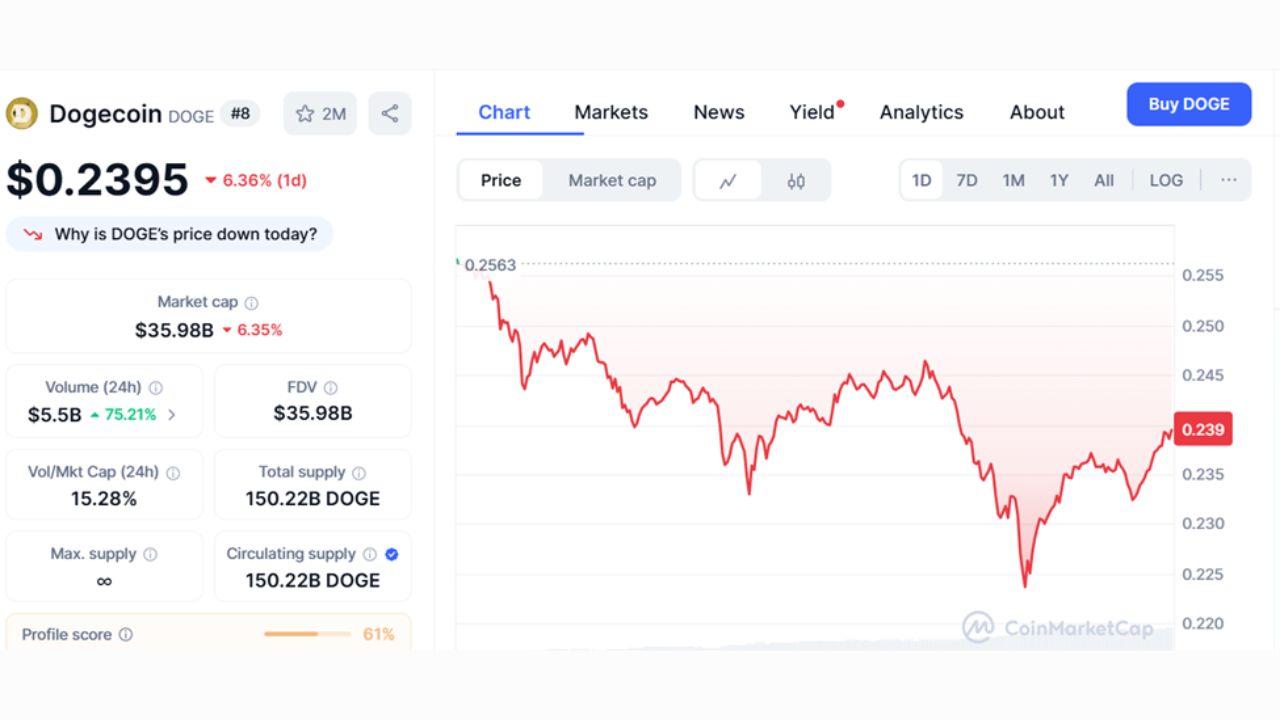Switch to candlestick chart view icon

(x=796, y=181)
